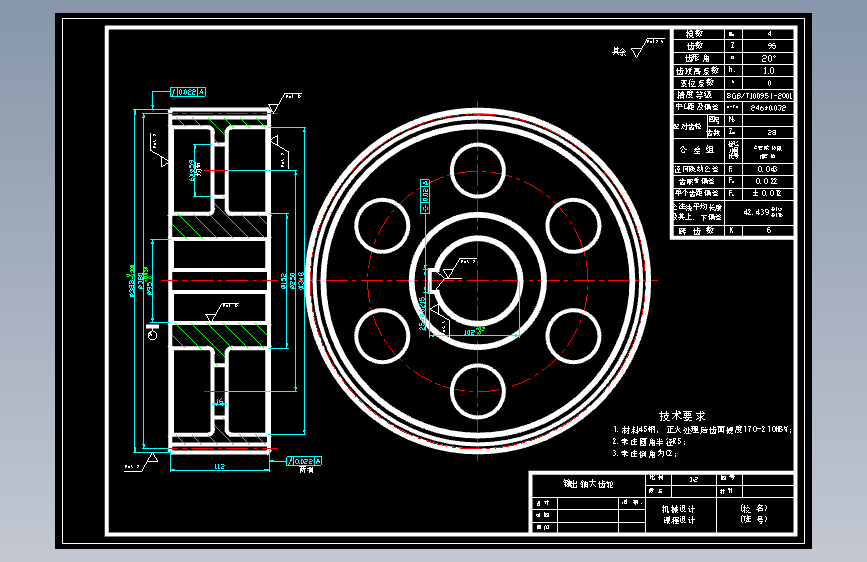867x562 pixels.
Task: Select the 其余 surface roughness symbol
Action: tap(636, 49)
